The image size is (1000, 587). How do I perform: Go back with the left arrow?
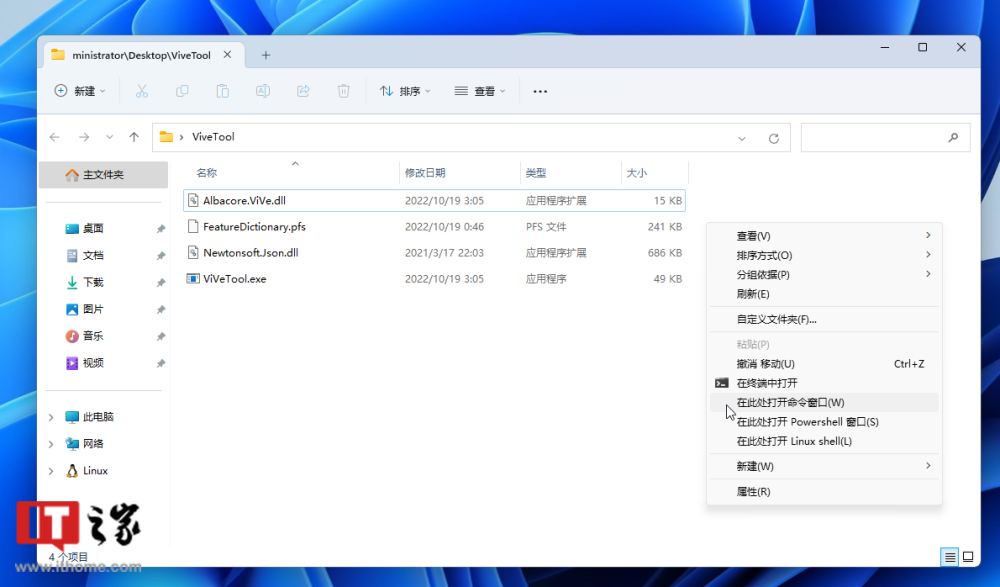(x=55, y=137)
